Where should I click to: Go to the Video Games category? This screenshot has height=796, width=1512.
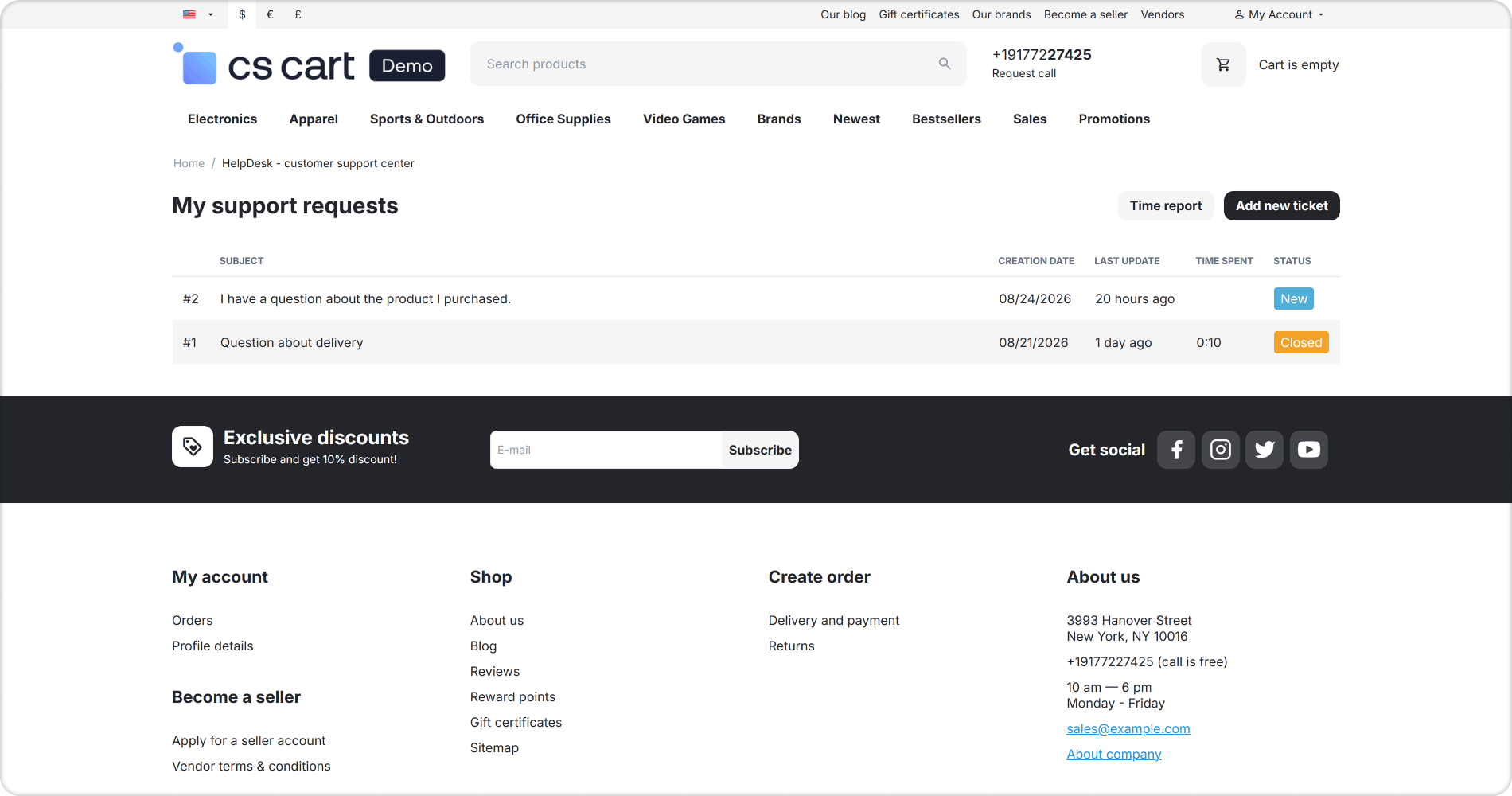click(x=684, y=119)
